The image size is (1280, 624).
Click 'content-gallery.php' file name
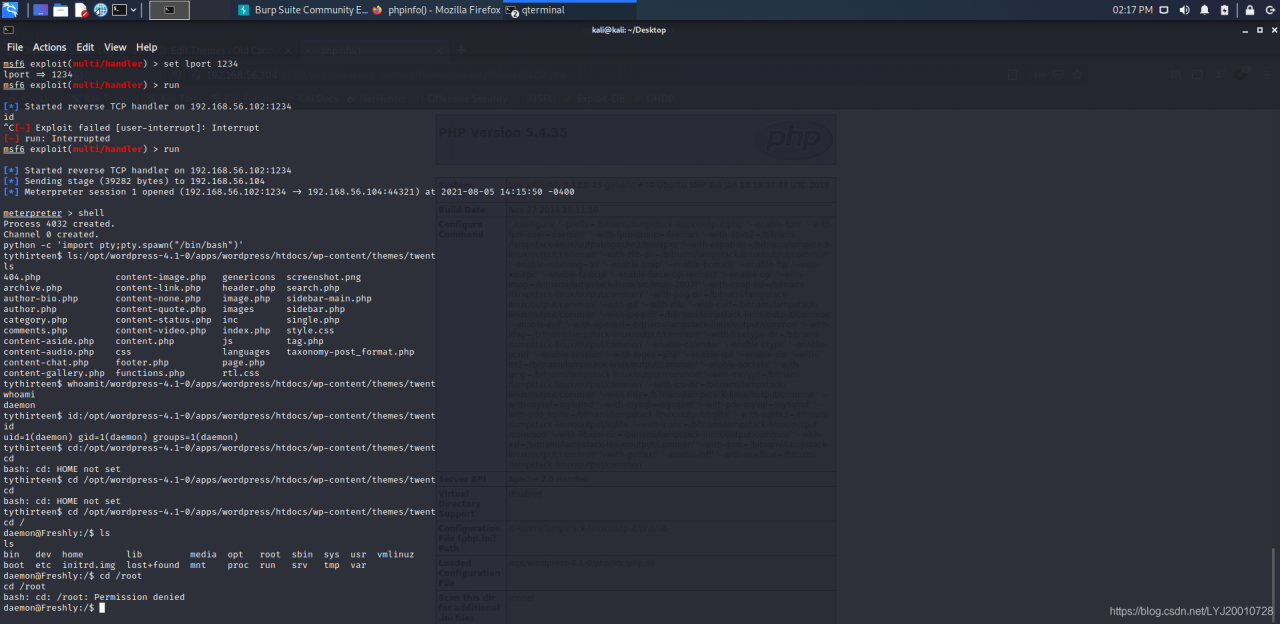tap(54, 373)
